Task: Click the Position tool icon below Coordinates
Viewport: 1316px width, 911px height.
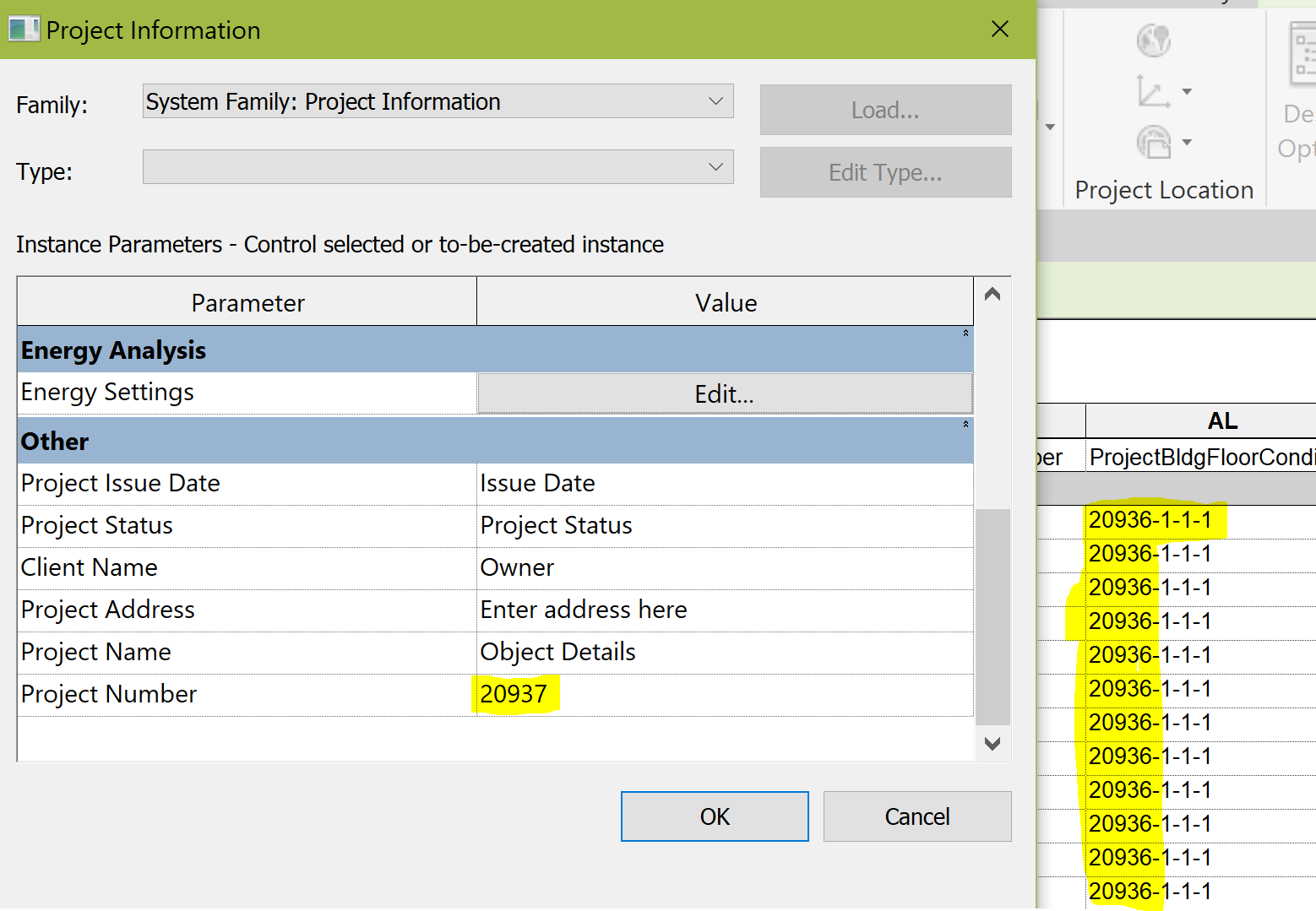Action: (x=1155, y=142)
